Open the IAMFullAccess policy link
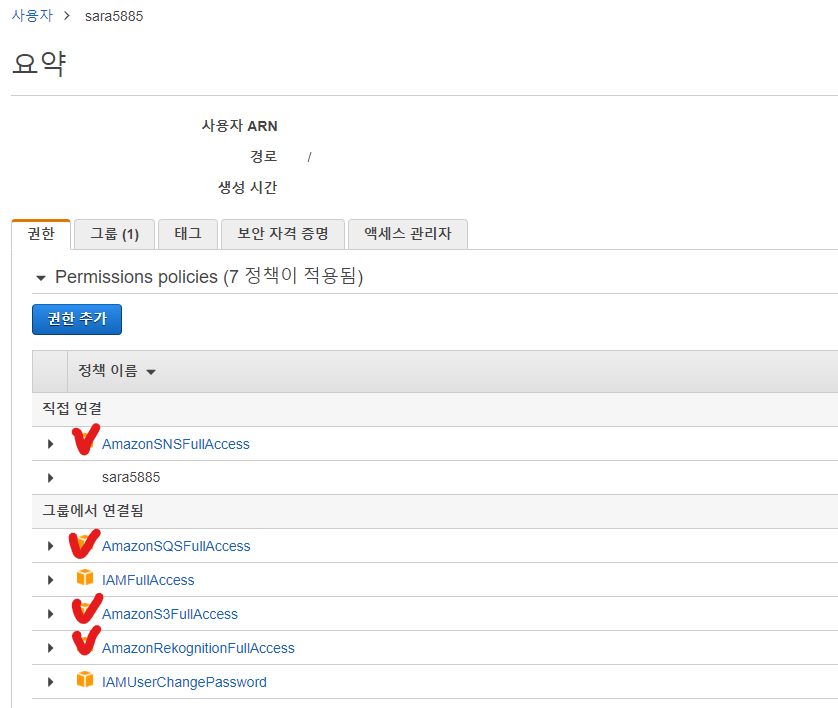Viewport: 838px width, 708px height. [x=148, y=580]
